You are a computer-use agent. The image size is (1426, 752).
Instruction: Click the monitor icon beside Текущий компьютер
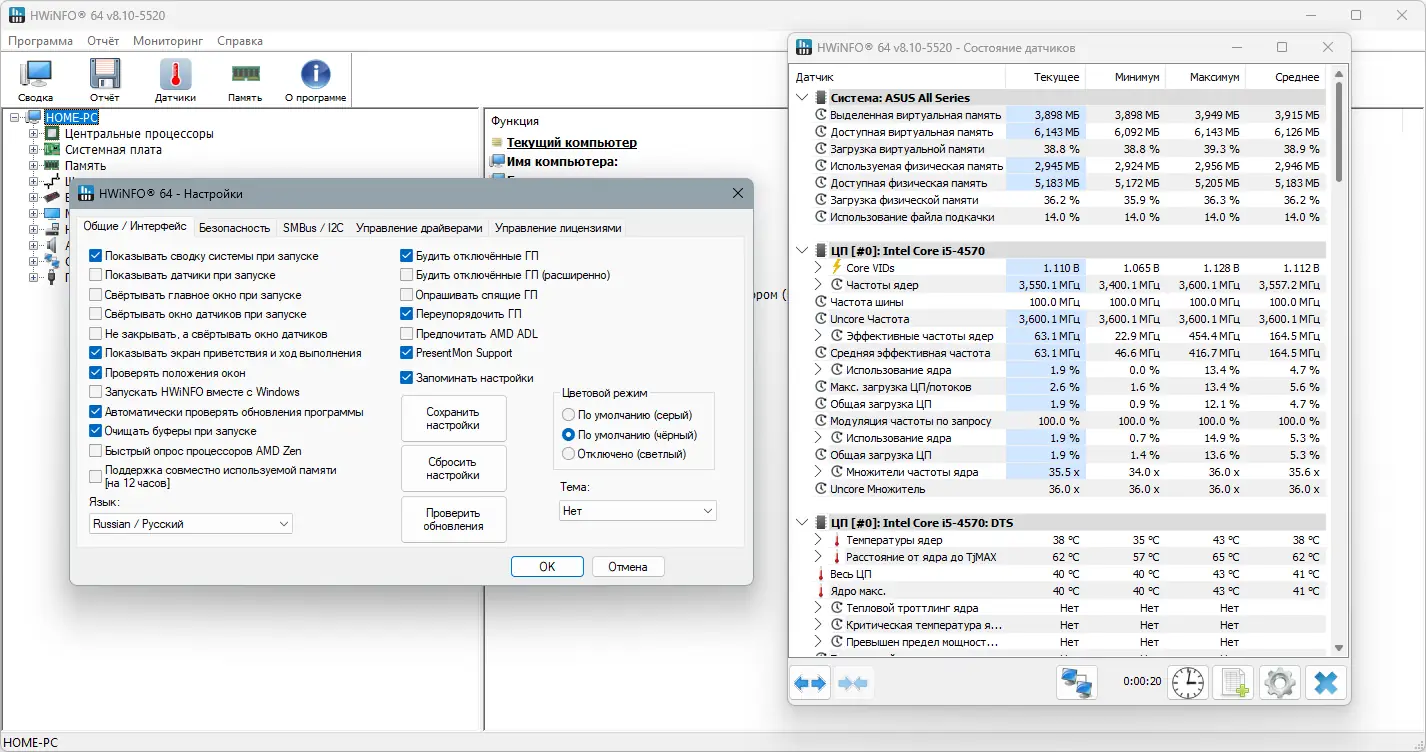point(497,143)
